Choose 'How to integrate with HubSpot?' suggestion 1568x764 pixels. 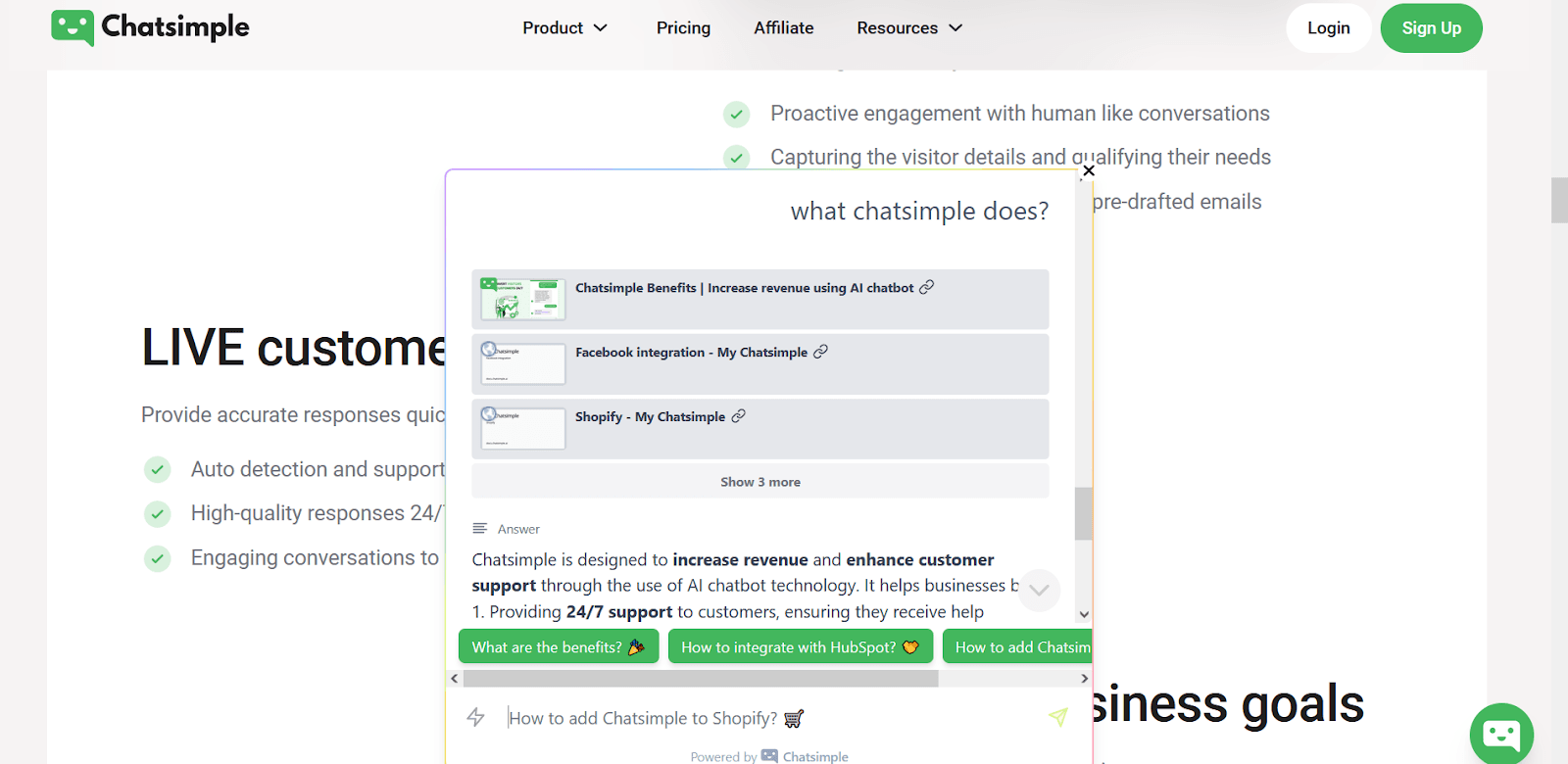[800, 647]
